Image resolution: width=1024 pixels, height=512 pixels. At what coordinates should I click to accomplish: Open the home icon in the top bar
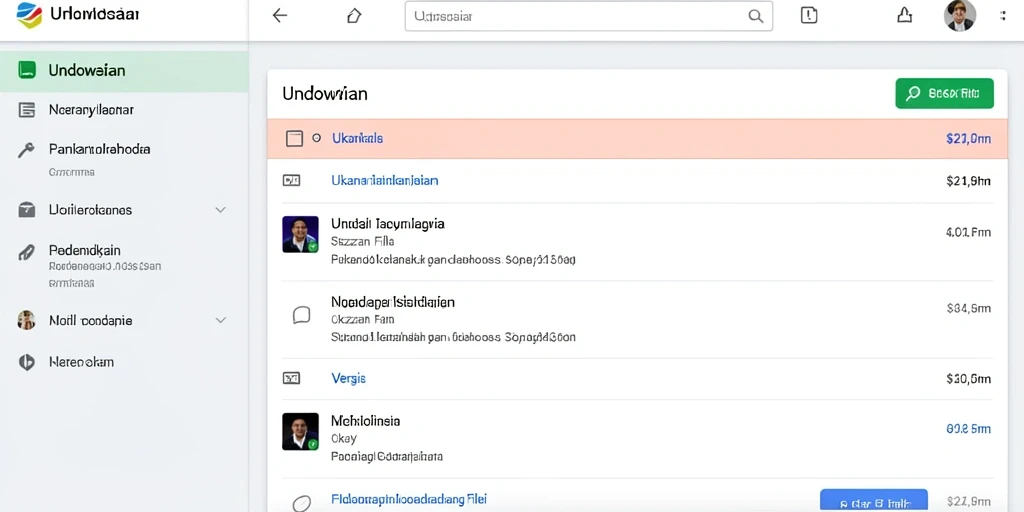[353, 16]
